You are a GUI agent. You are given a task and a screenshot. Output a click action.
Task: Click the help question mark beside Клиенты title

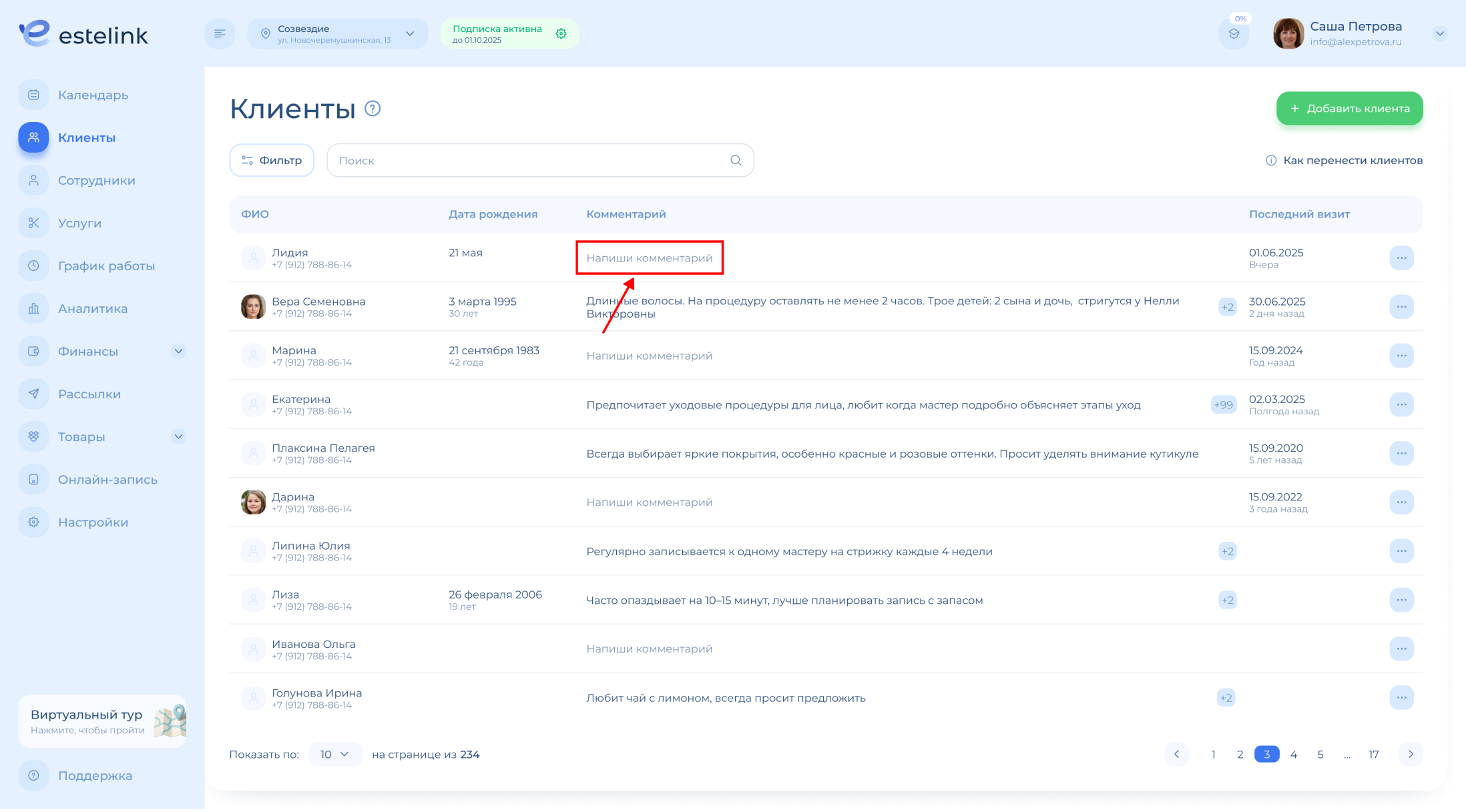pyautogui.click(x=373, y=108)
